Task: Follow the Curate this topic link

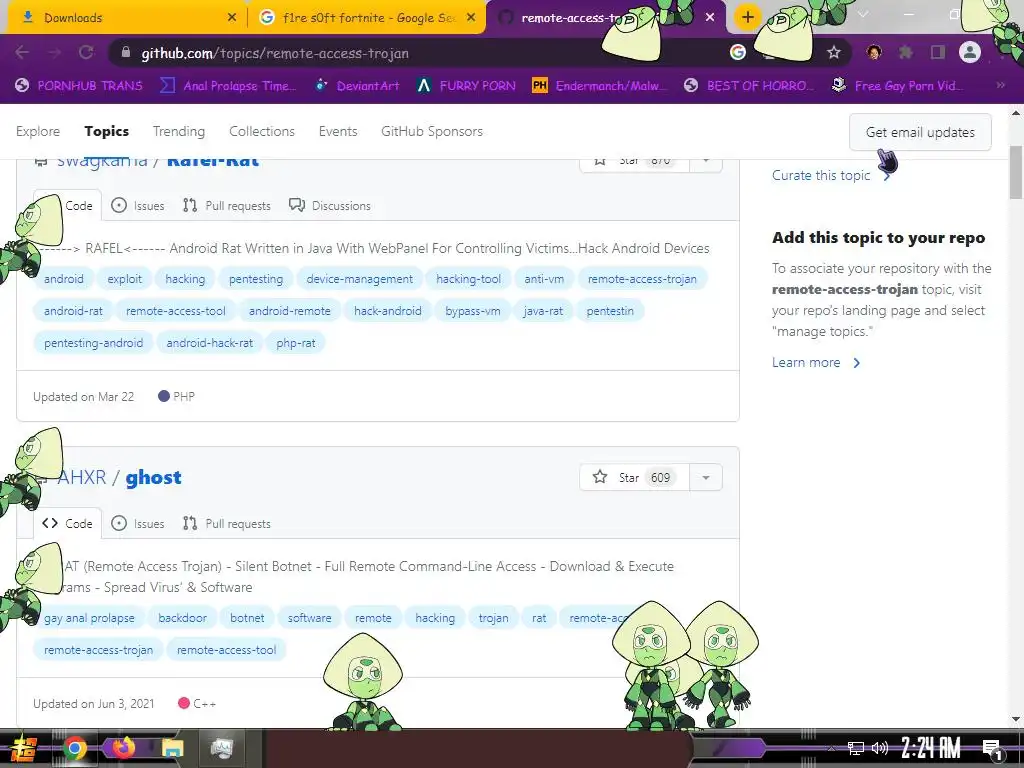Action: pyautogui.click(x=831, y=175)
